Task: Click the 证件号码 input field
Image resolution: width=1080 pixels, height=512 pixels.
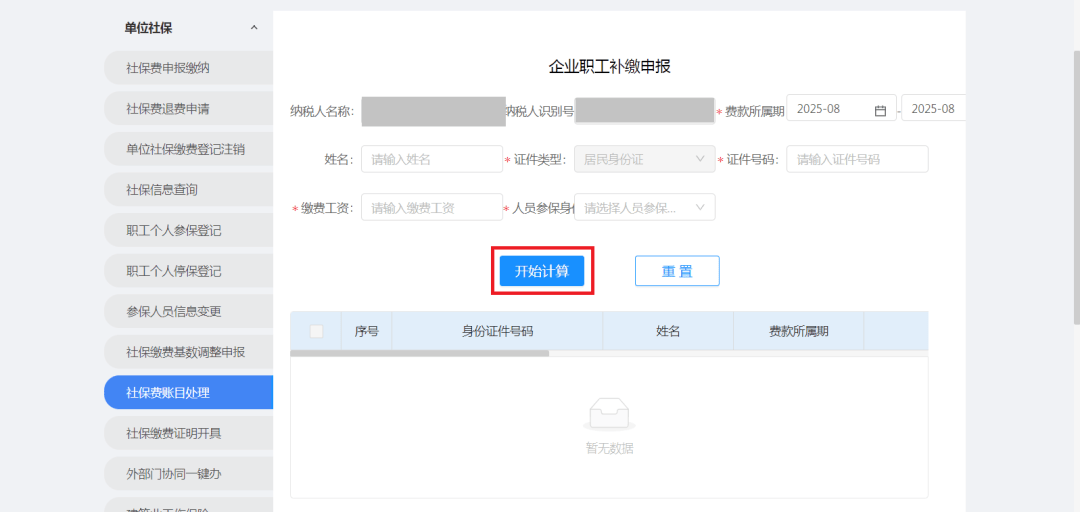Action: 858,159
